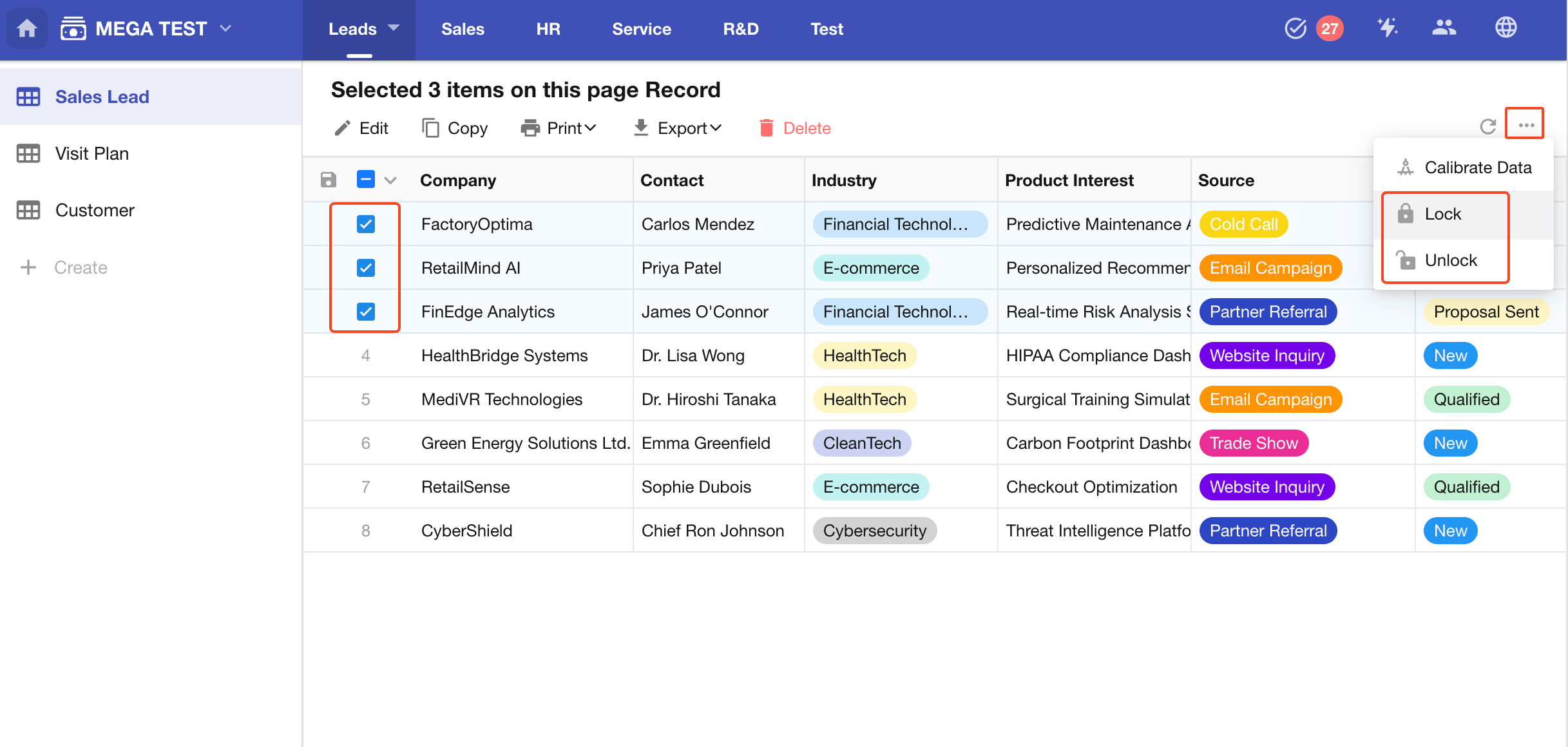Click the AI sparkle lightning icon

(1387, 28)
